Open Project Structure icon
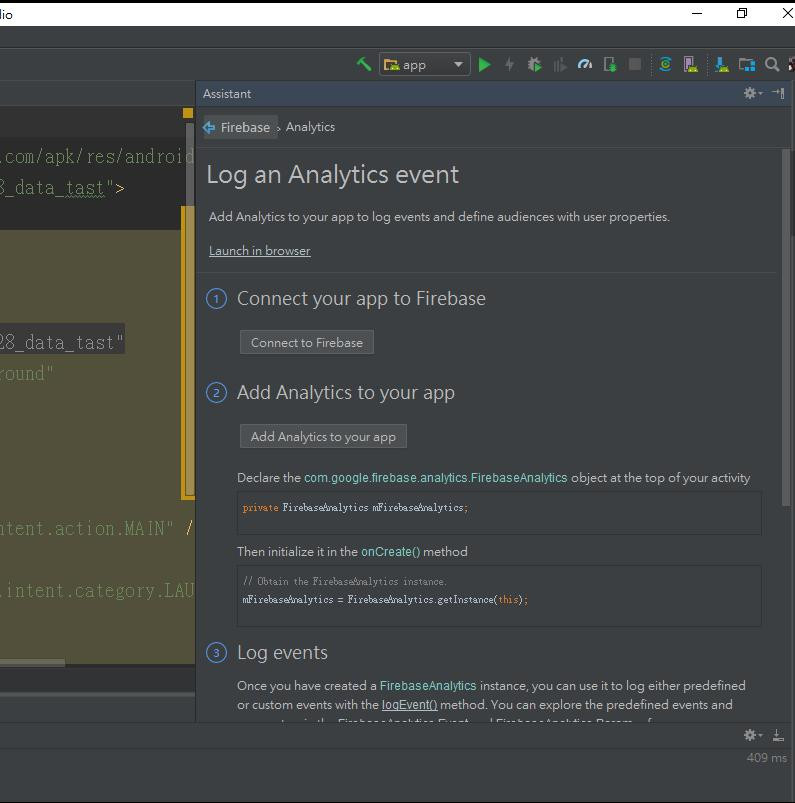The width and height of the screenshot is (795, 803). coord(747,65)
